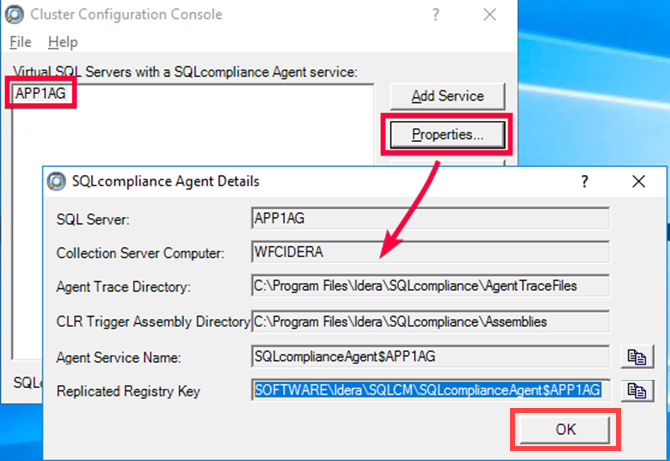This screenshot has width=670, height=461.
Task: Click the Replicated Registry Key text field
Action: click(430, 390)
